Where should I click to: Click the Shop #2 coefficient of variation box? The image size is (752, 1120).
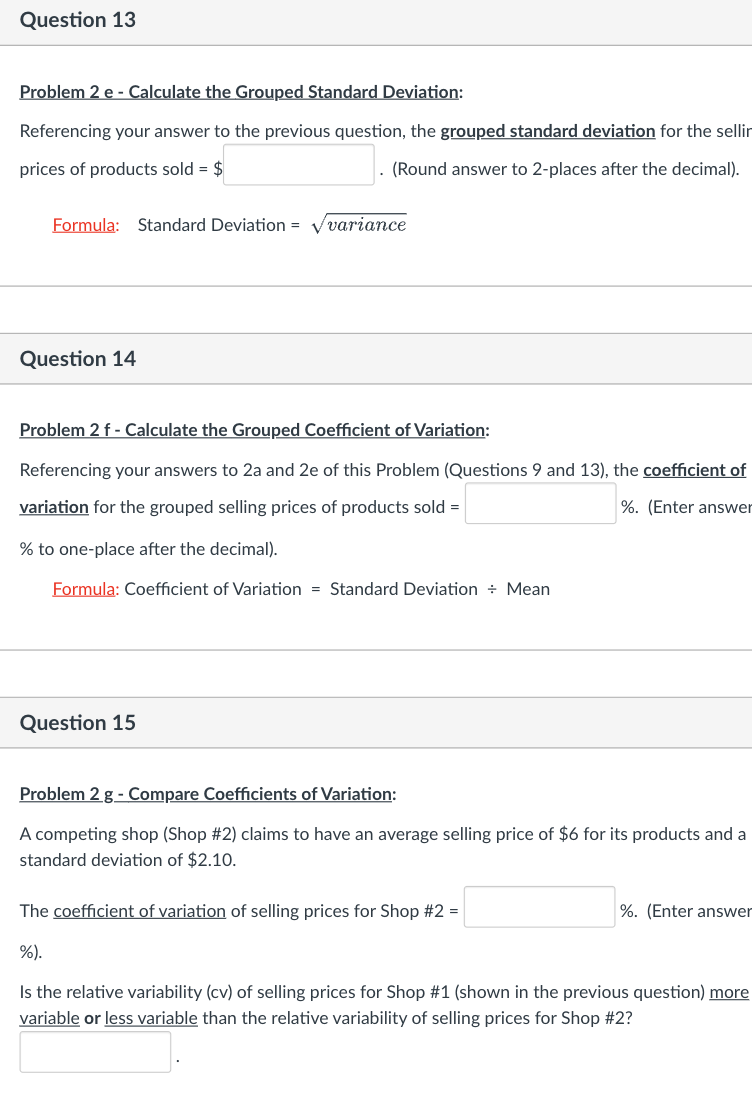(539, 906)
